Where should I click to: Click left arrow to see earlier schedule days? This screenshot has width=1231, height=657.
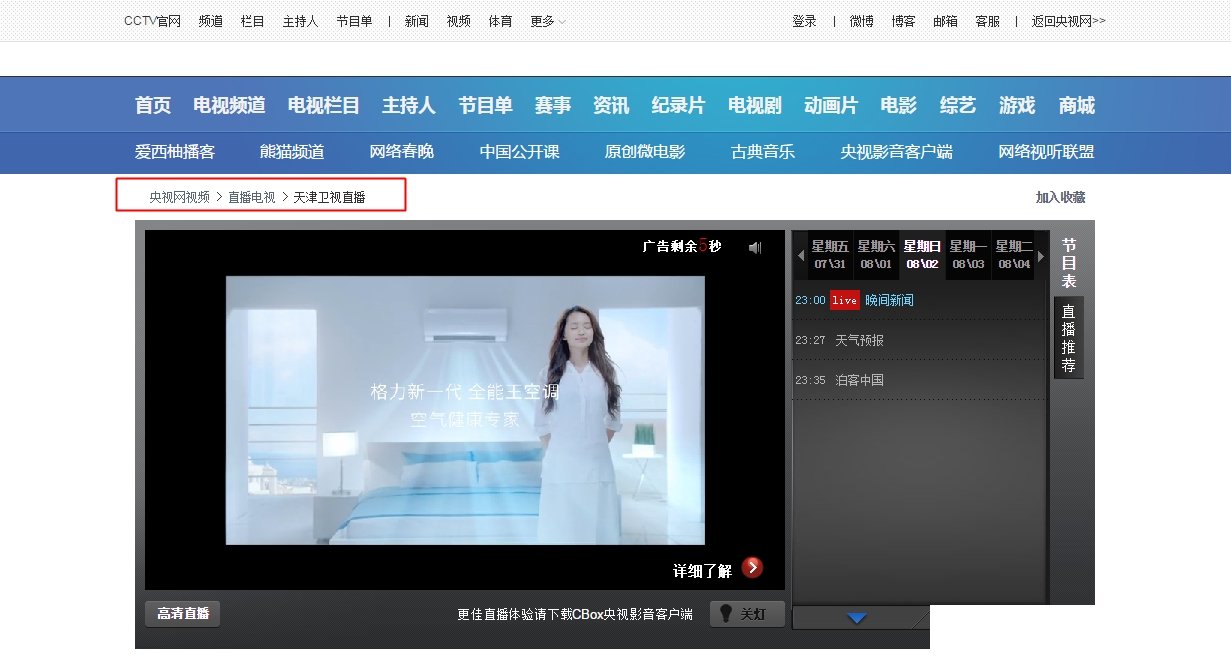tap(800, 256)
